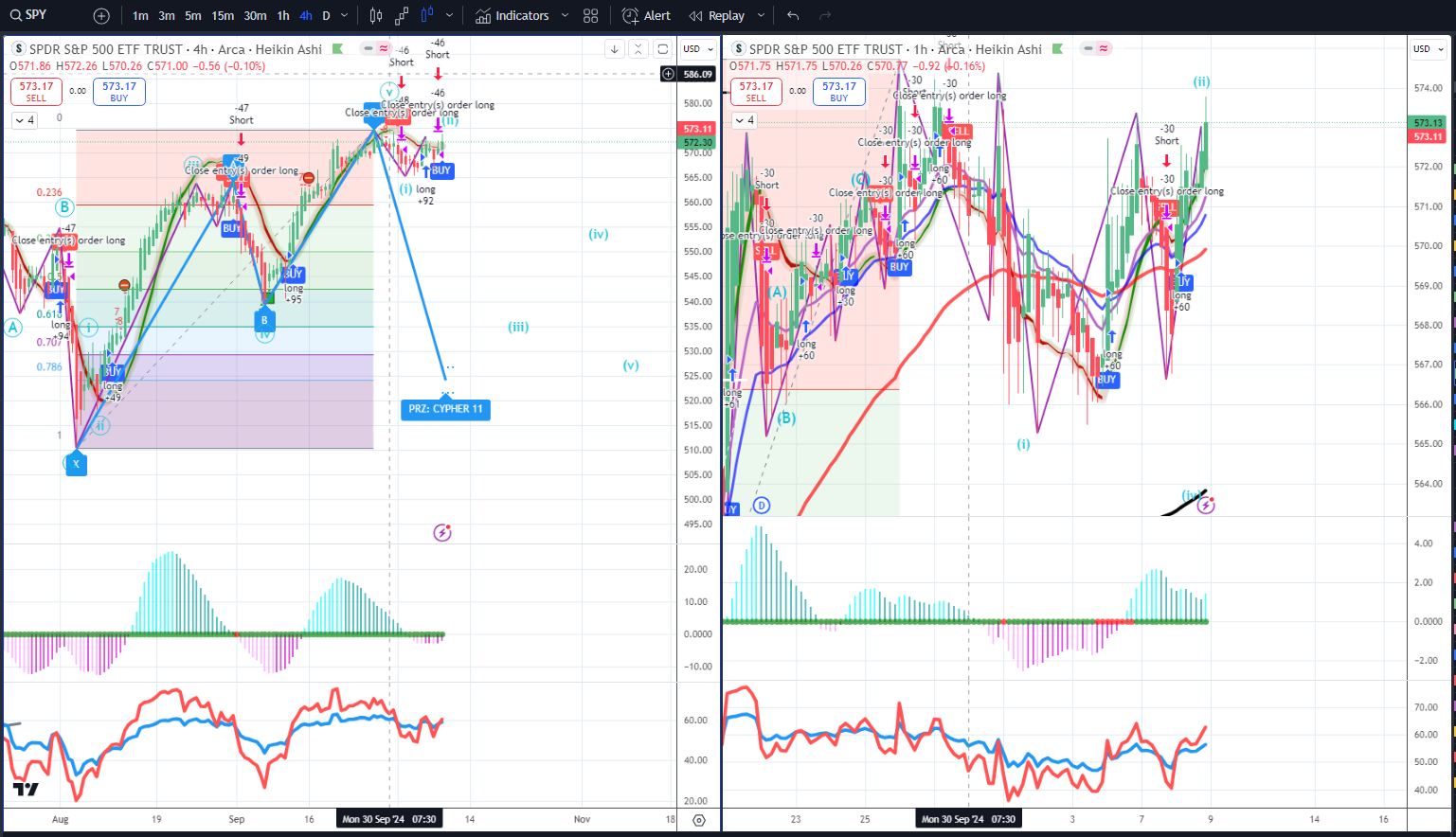This screenshot has width=1456, height=837.
Task: Click the grey dash status icon in 1h chart
Action: tap(1088, 48)
